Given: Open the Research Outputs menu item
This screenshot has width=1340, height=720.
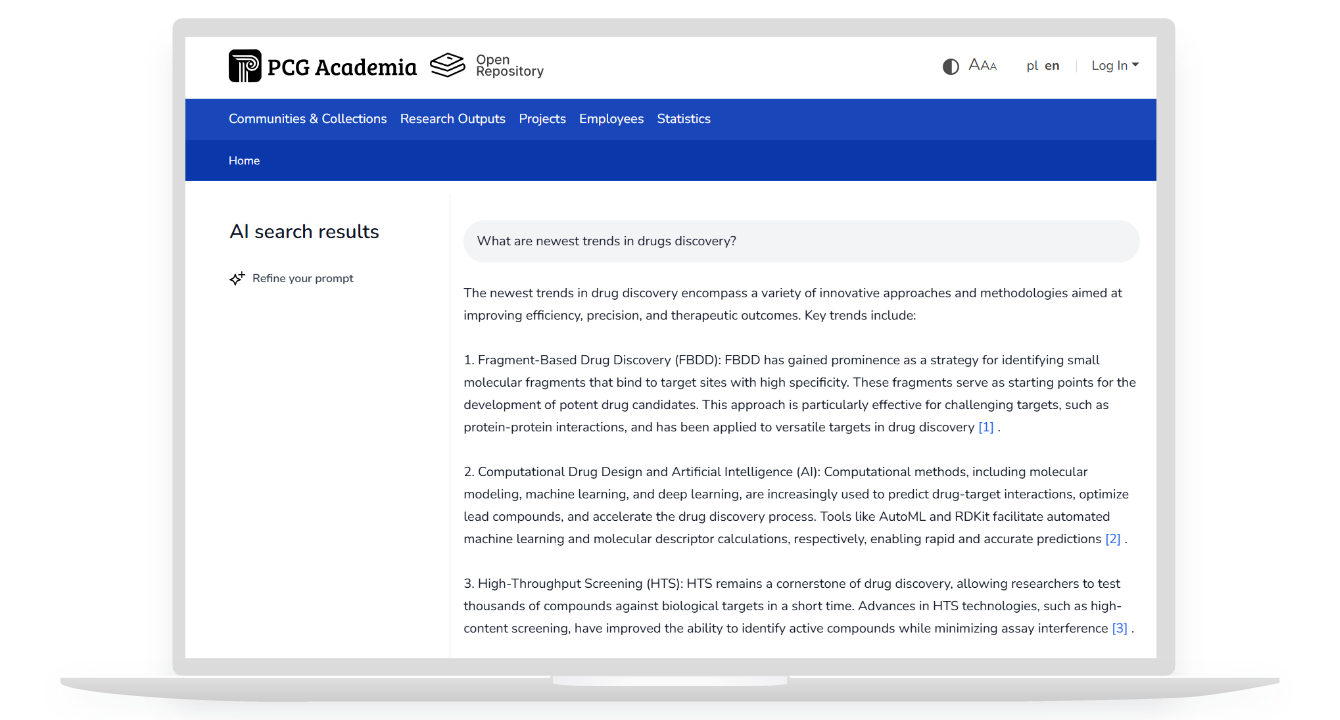Looking at the screenshot, I should pos(452,119).
